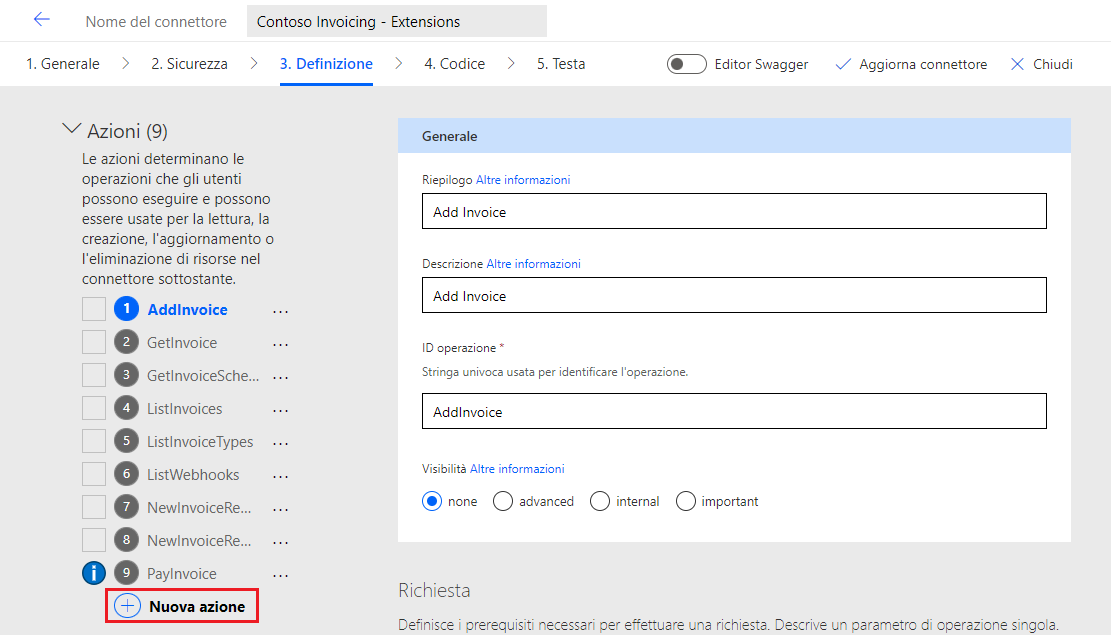Open the ellipsis menu for ListInvoiceTypes
Image resolution: width=1111 pixels, height=635 pixels.
pos(281,443)
